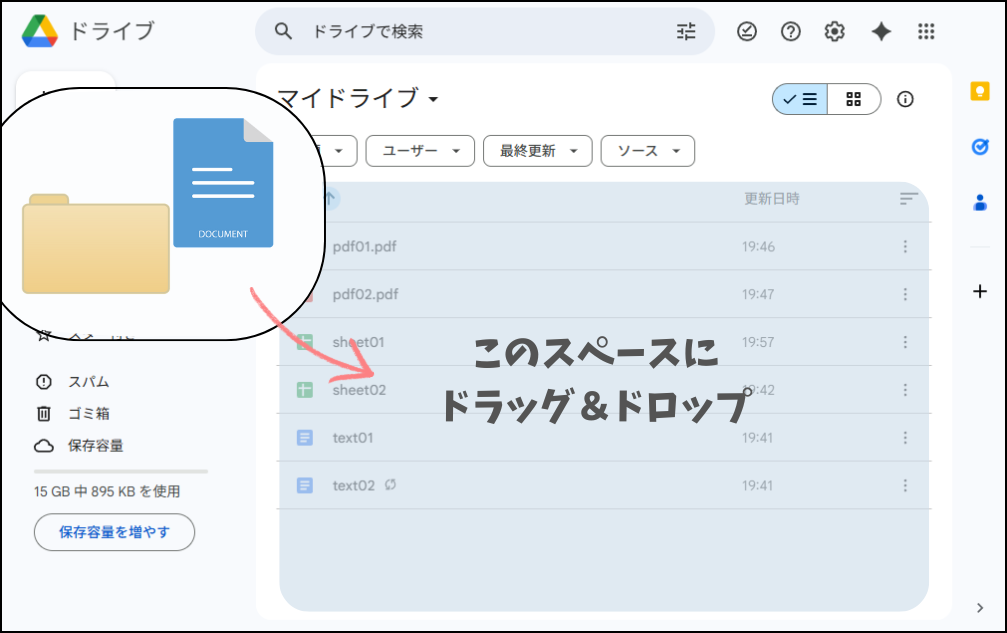Screen dimensions: 1007x633
Task: Reverse sort direction arrow
Action: pyautogui.click(x=330, y=198)
